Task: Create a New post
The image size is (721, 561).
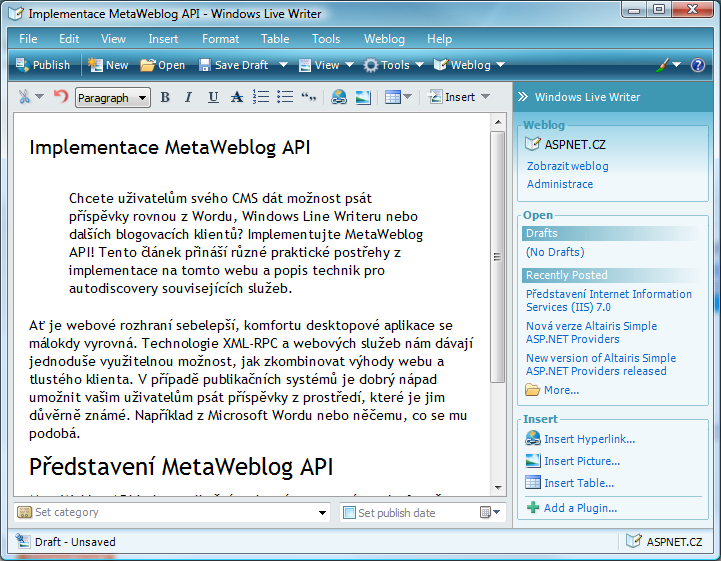Action: pyautogui.click(x=108, y=65)
